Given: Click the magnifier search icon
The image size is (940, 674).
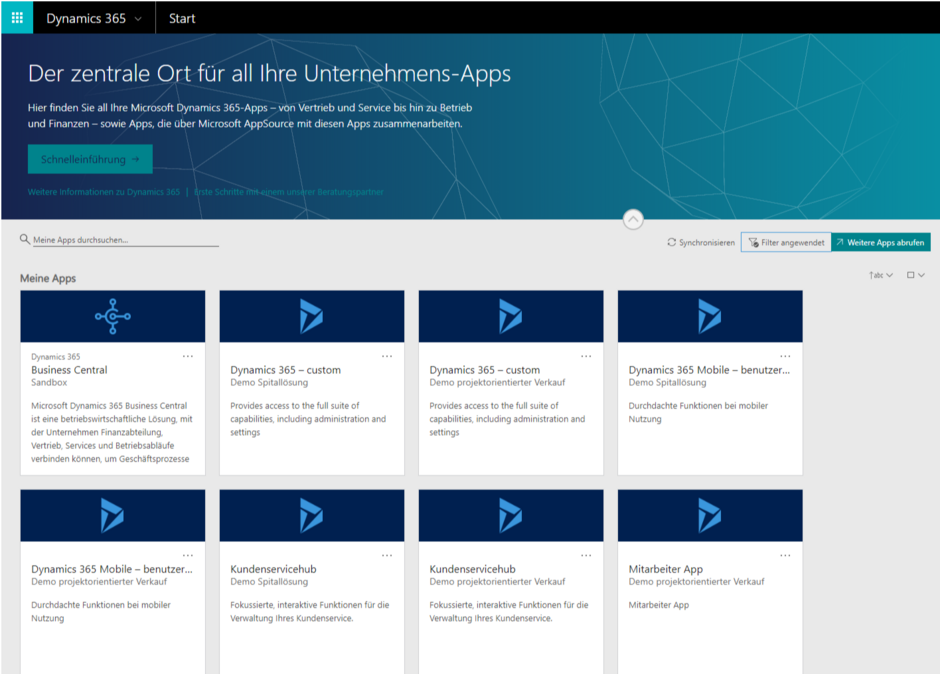Looking at the screenshot, I should pos(25,239).
